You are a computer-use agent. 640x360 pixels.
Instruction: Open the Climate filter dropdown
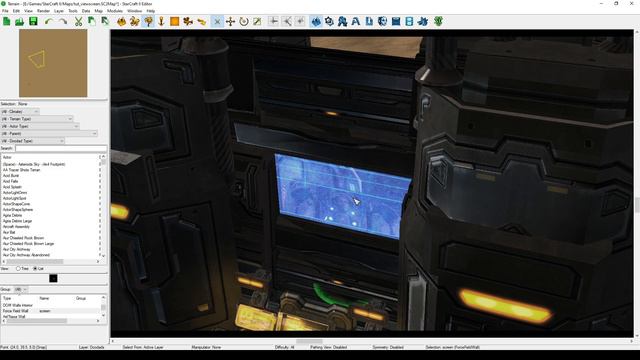point(20,111)
